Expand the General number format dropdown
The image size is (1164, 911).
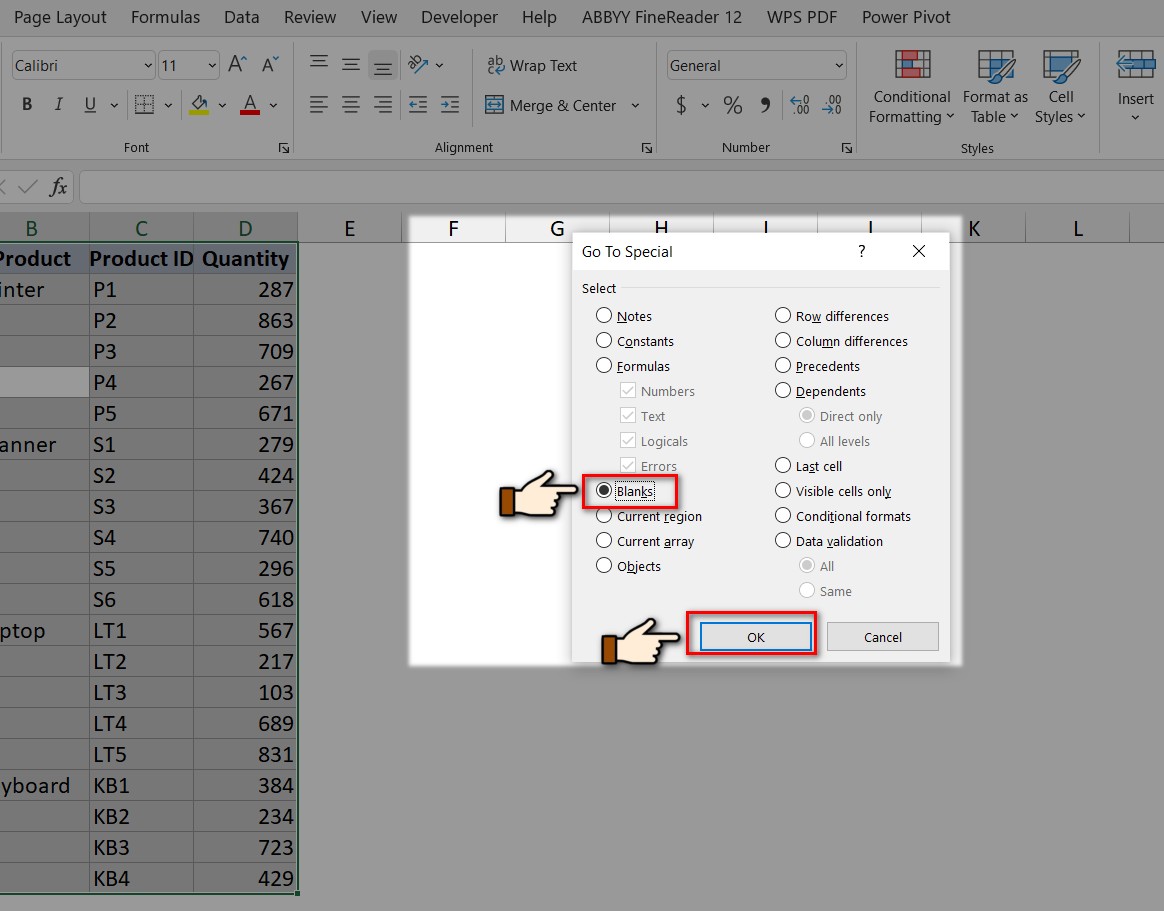(756, 66)
